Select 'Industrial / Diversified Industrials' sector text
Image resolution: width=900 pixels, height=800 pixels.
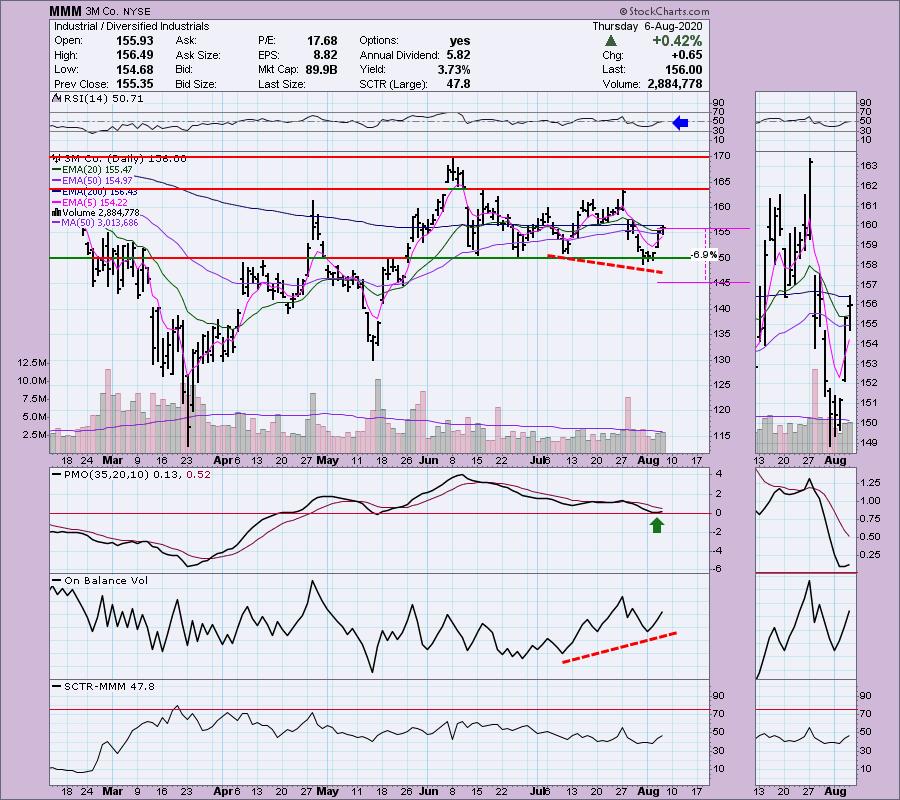[x=131, y=26]
